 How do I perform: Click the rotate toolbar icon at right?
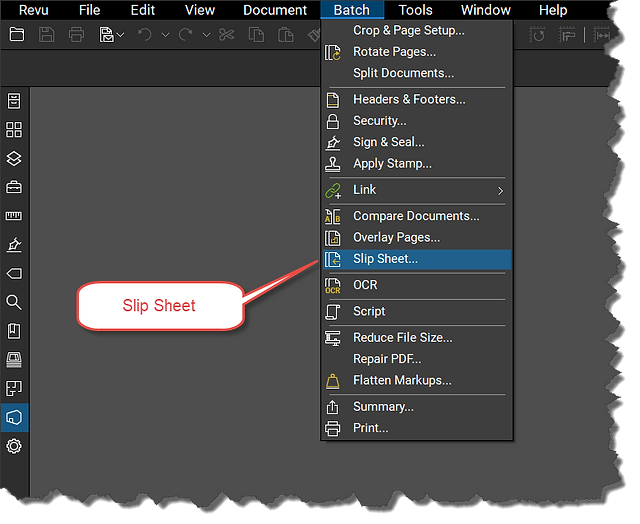coord(537,35)
